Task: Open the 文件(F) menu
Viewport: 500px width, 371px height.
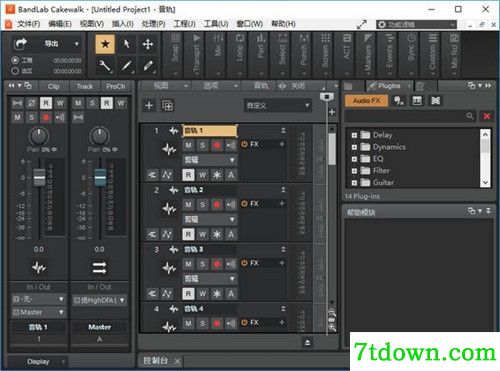Action: point(28,24)
